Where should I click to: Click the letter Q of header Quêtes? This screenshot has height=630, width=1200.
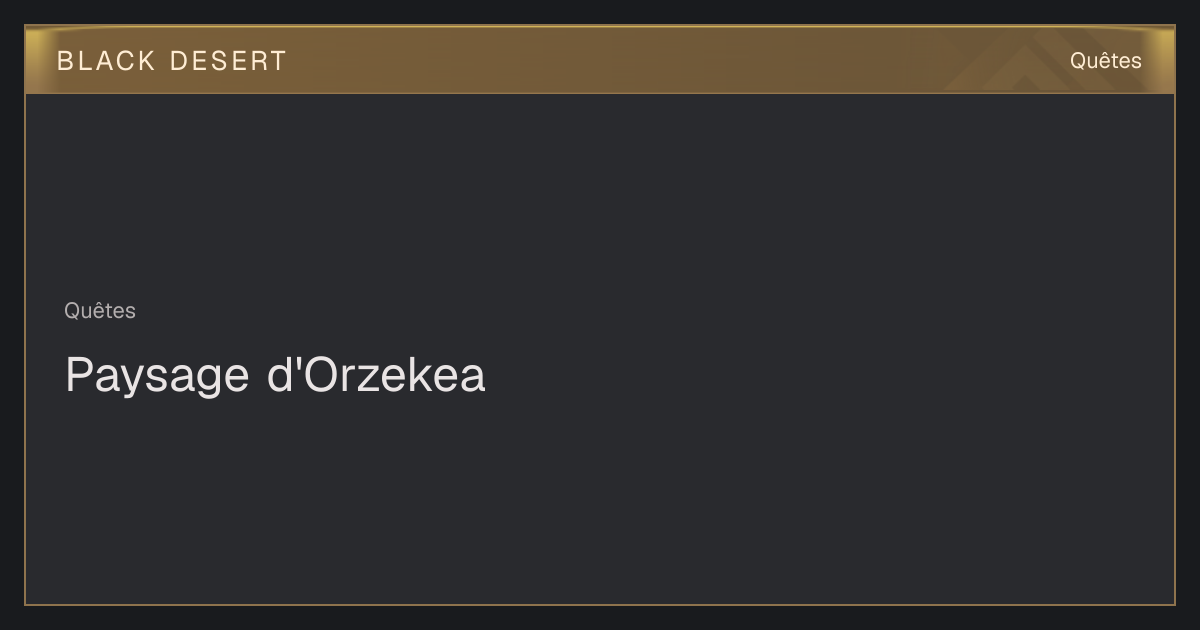[x=1079, y=61]
